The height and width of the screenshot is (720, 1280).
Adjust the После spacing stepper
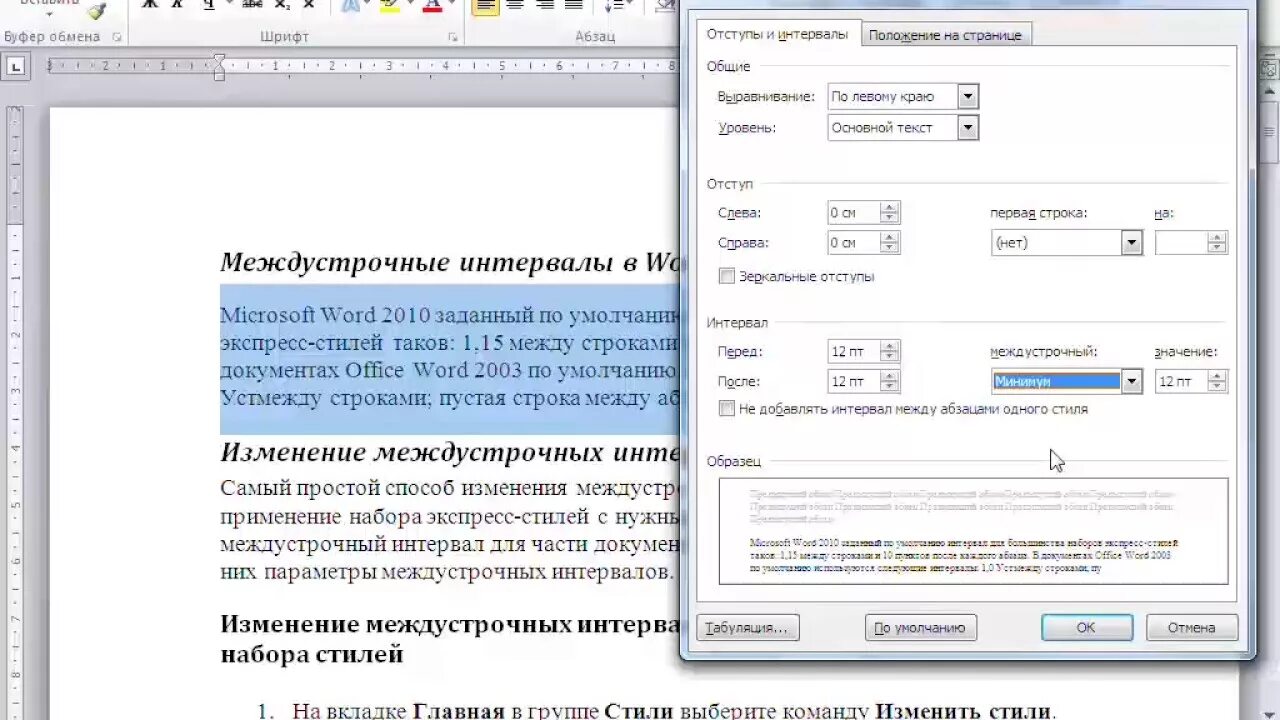click(x=890, y=381)
